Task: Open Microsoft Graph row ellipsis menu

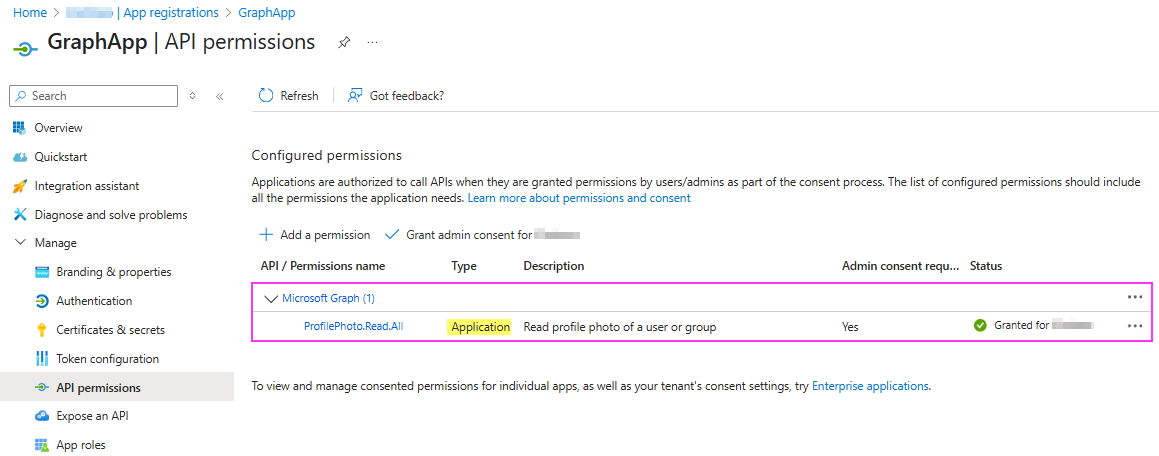Action: coord(1135,296)
